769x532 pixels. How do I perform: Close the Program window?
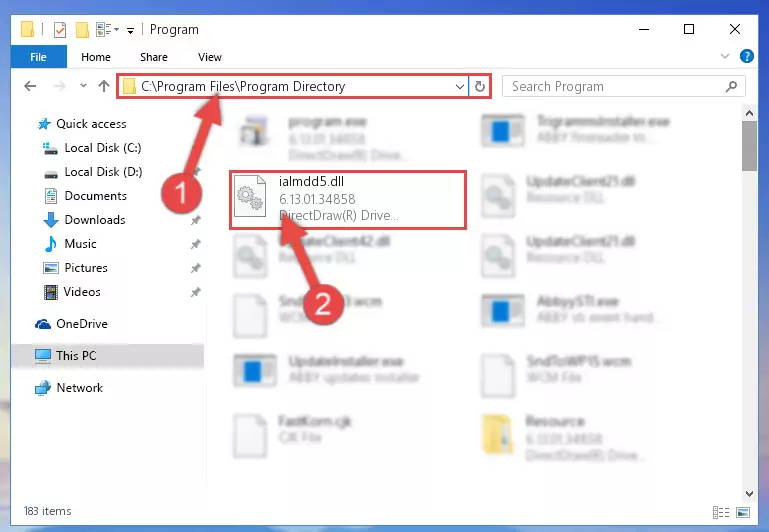pos(734,29)
